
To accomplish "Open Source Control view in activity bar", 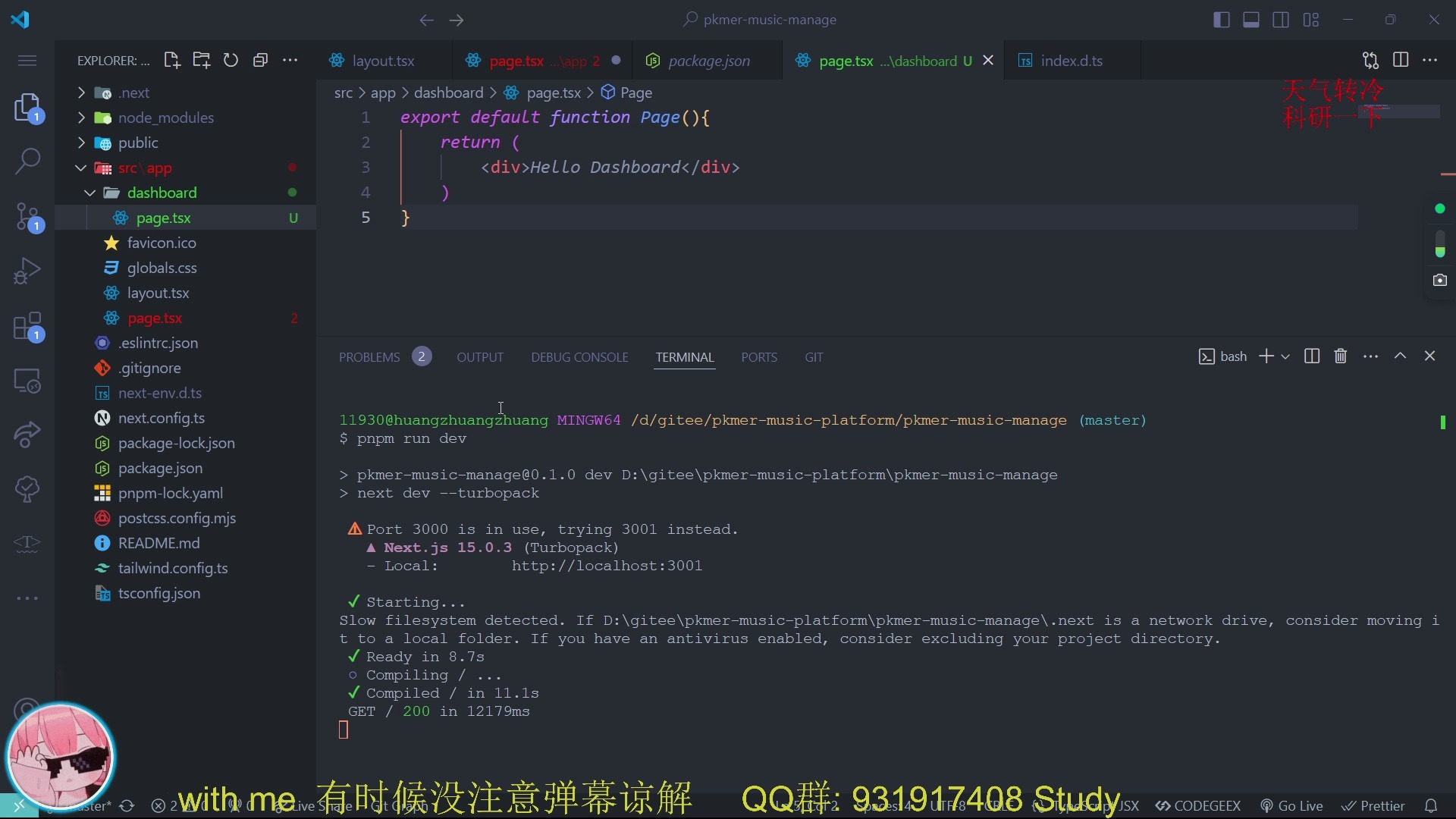I will [x=28, y=217].
